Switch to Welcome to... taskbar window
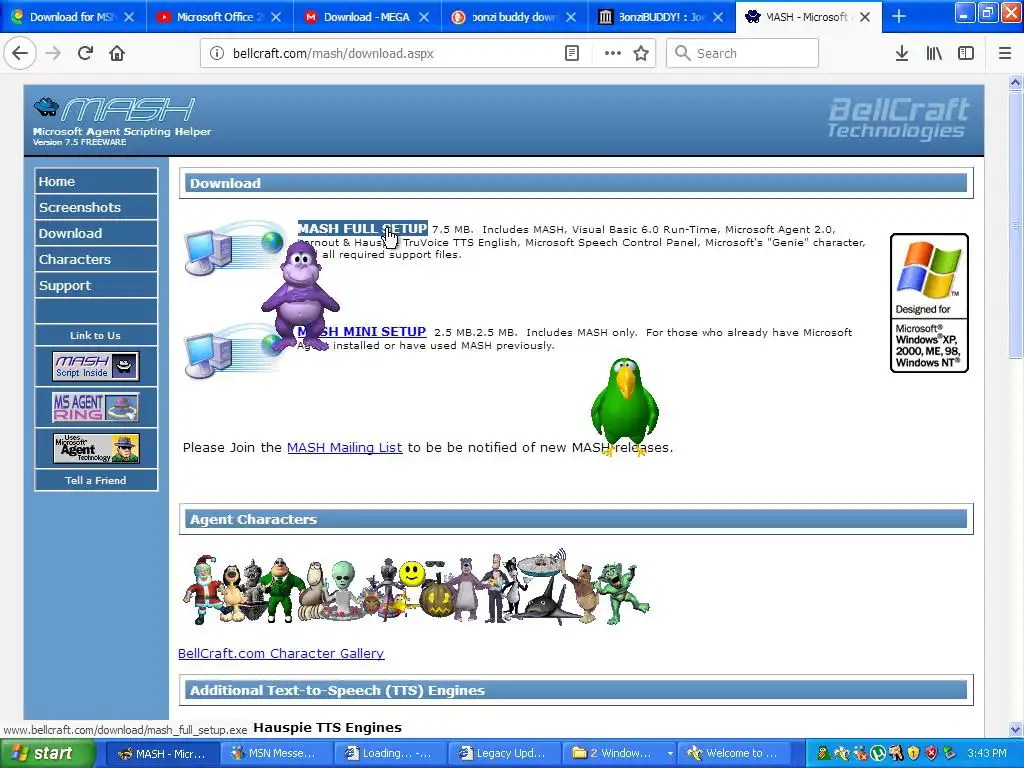This screenshot has height=768, width=1024. pyautogui.click(x=734, y=754)
